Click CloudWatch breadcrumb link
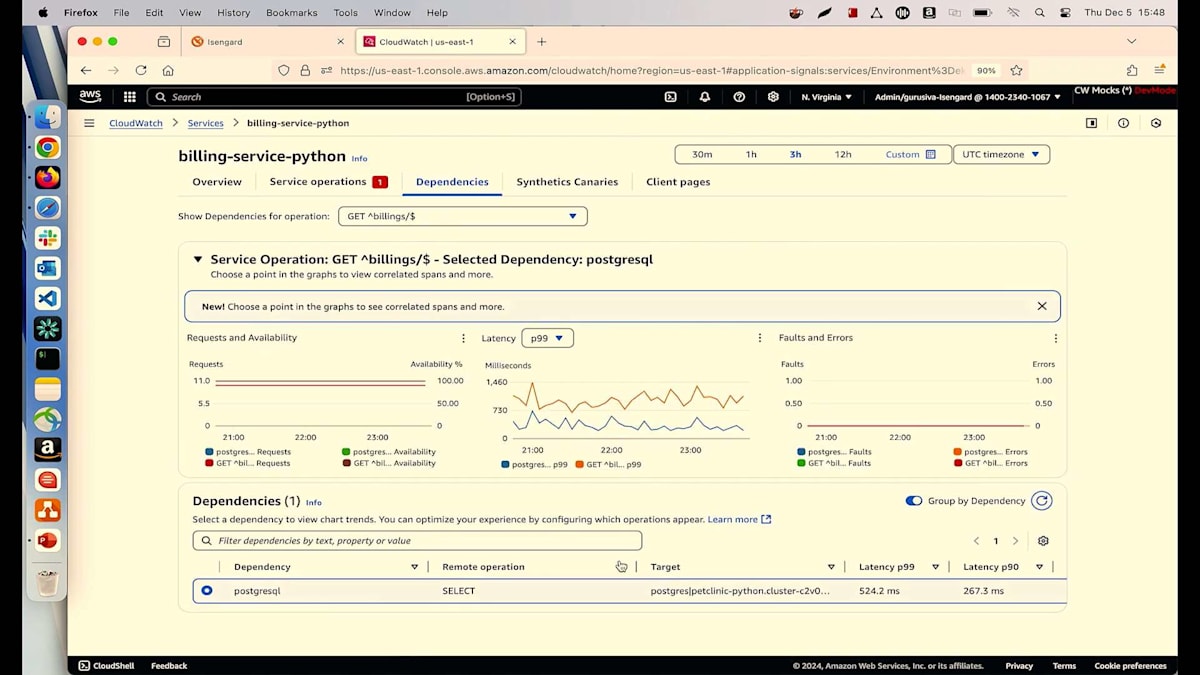This screenshot has width=1200, height=675. (x=136, y=123)
